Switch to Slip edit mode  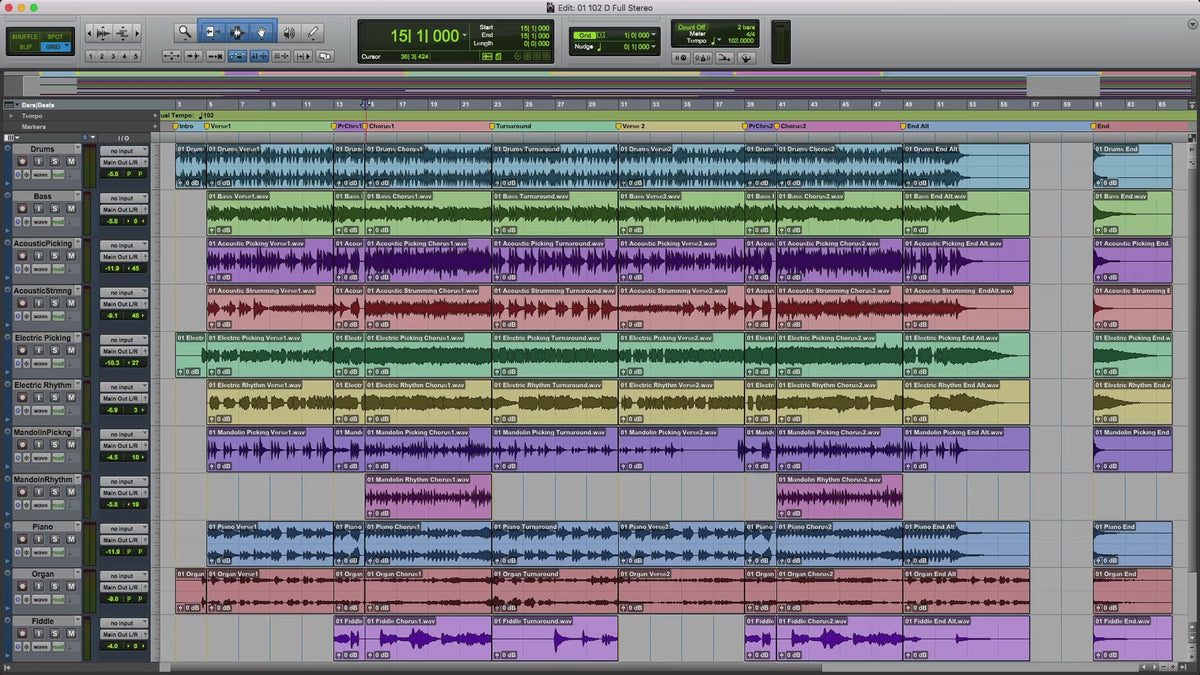[x=25, y=47]
